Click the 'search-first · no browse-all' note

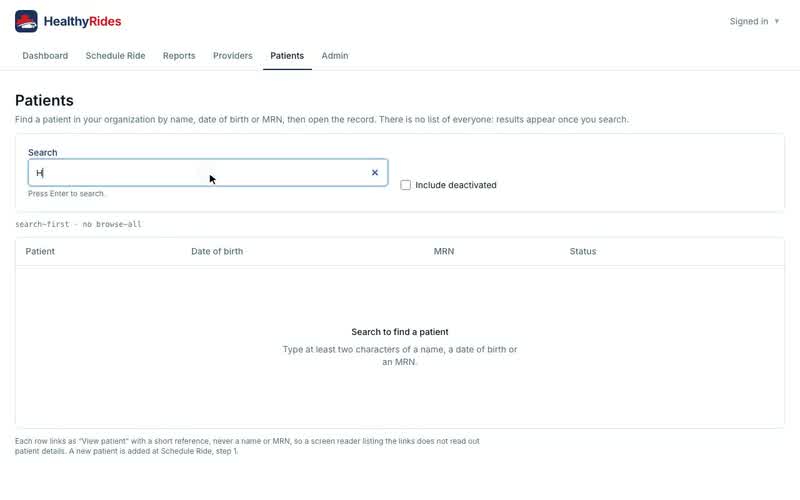78,224
